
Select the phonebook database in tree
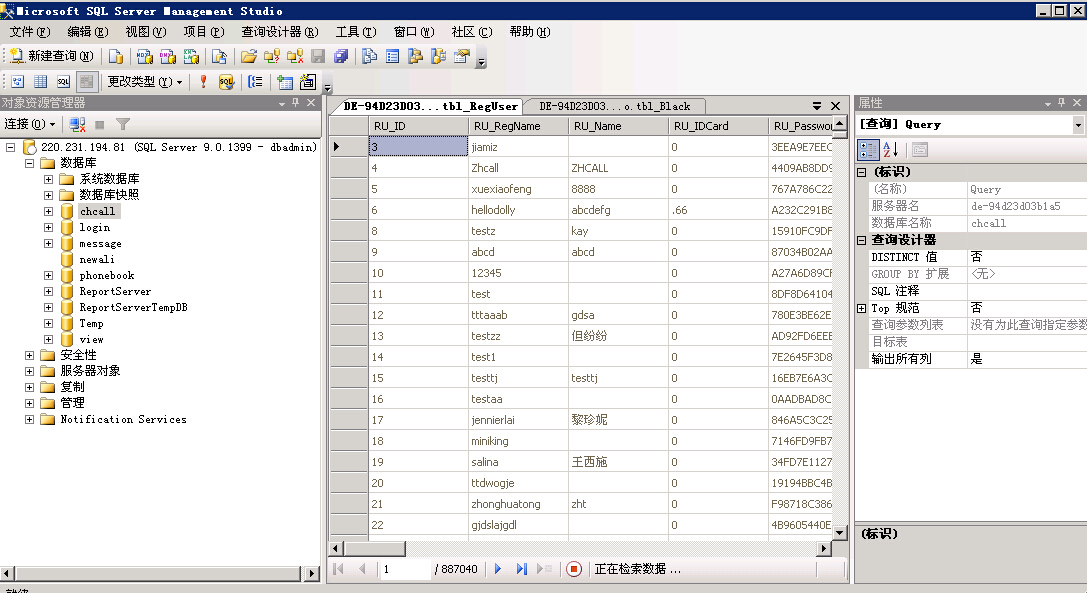[x=107, y=275]
